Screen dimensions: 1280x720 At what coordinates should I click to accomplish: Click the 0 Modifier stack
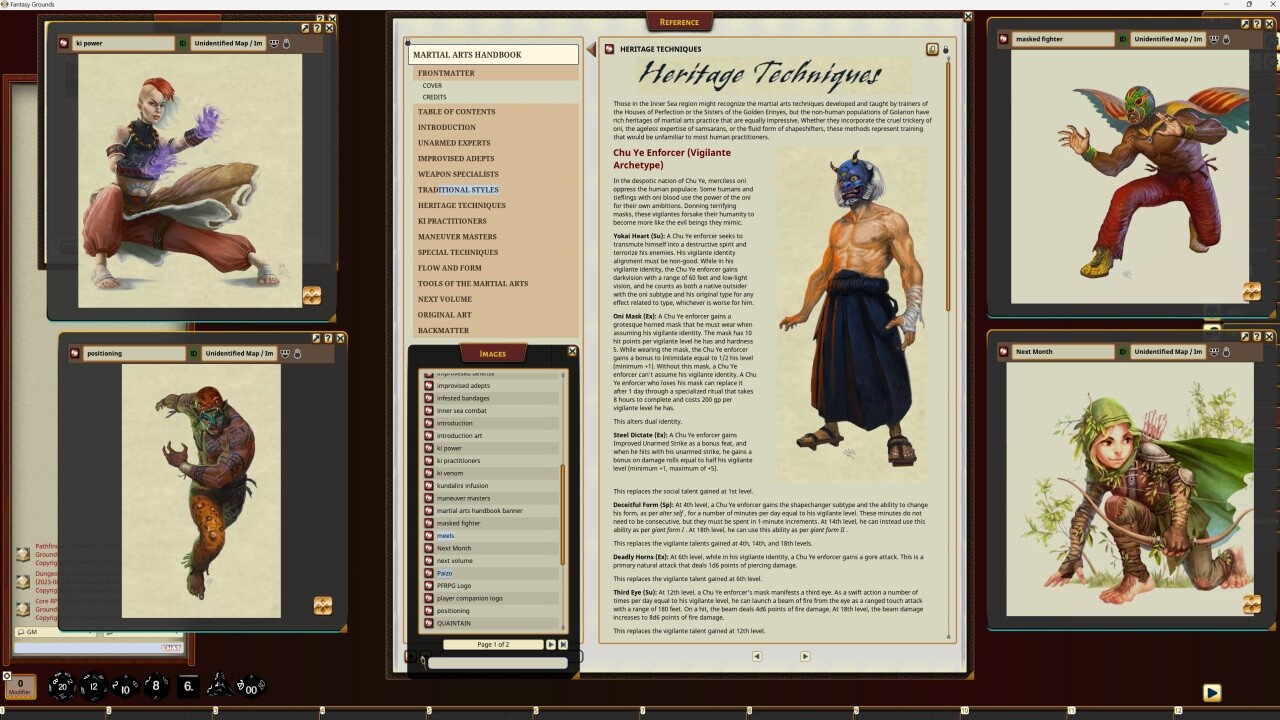click(20, 686)
